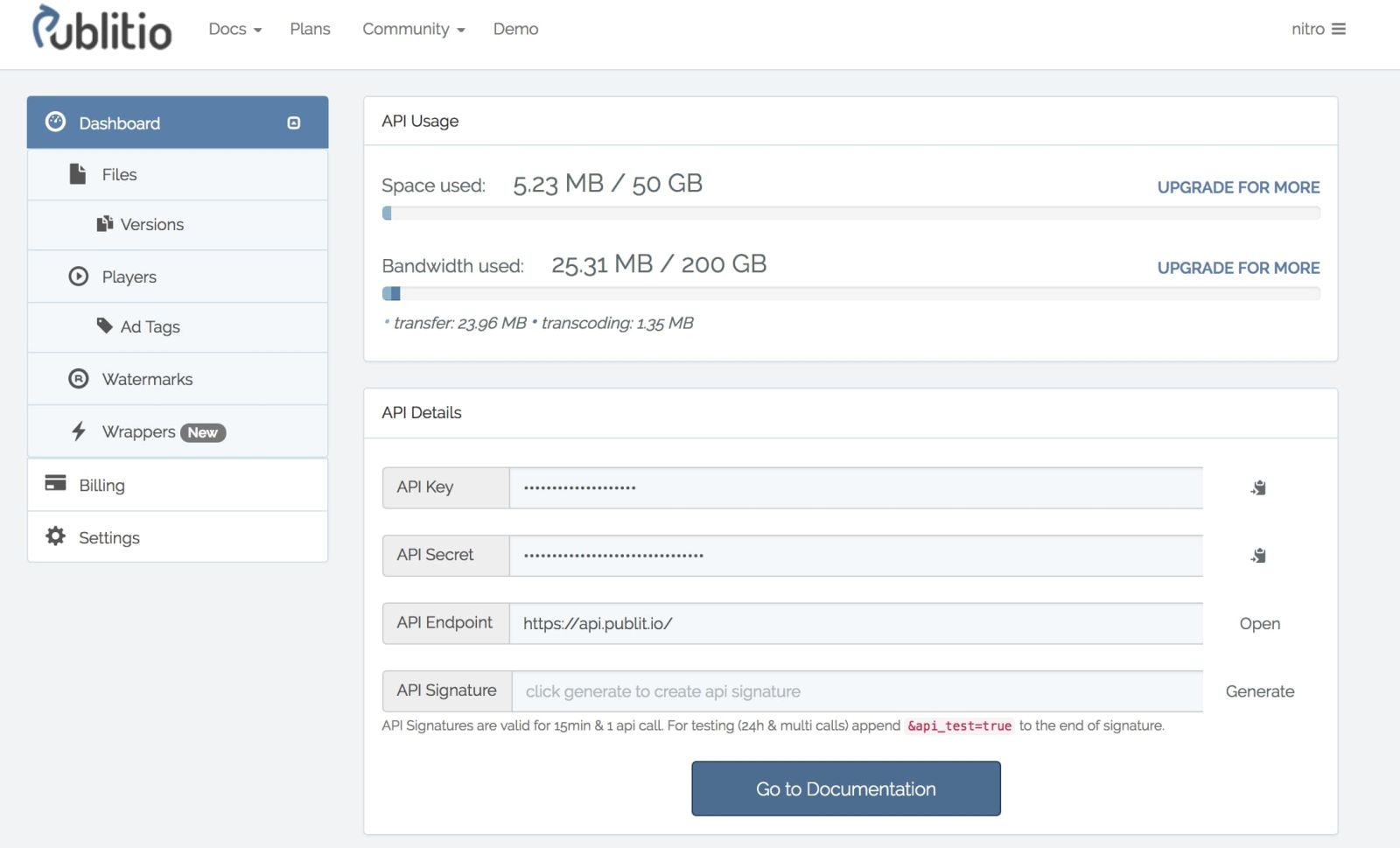Click the Go to Documentation button
The width and height of the screenshot is (1400, 848).
pyautogui.click(x=846, y=788)
